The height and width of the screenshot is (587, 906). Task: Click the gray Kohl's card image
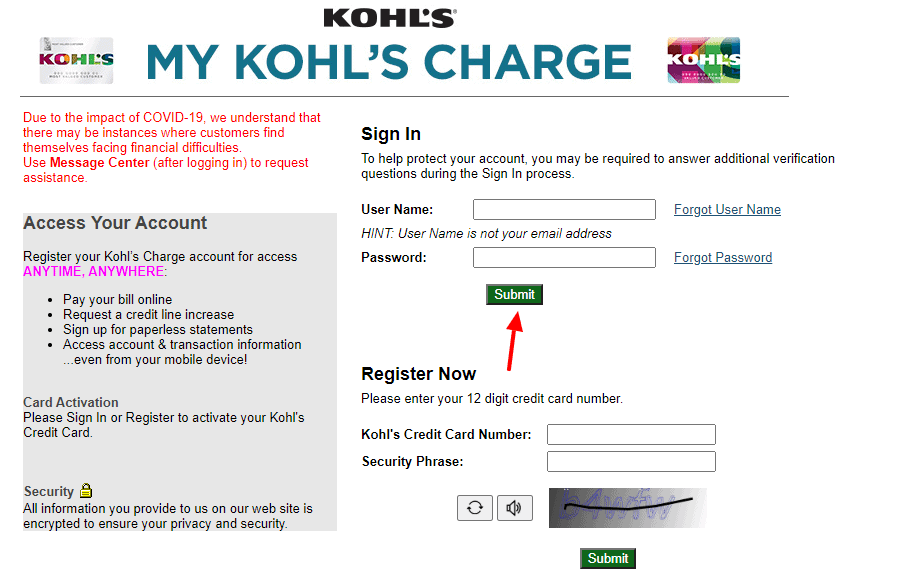coord(76,61)
